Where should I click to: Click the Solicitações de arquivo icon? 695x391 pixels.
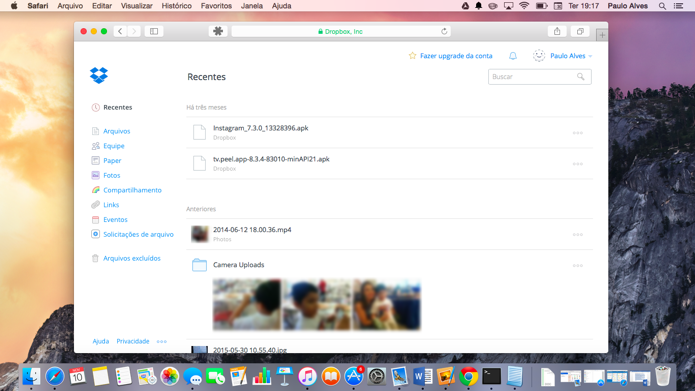coord(95,234)
